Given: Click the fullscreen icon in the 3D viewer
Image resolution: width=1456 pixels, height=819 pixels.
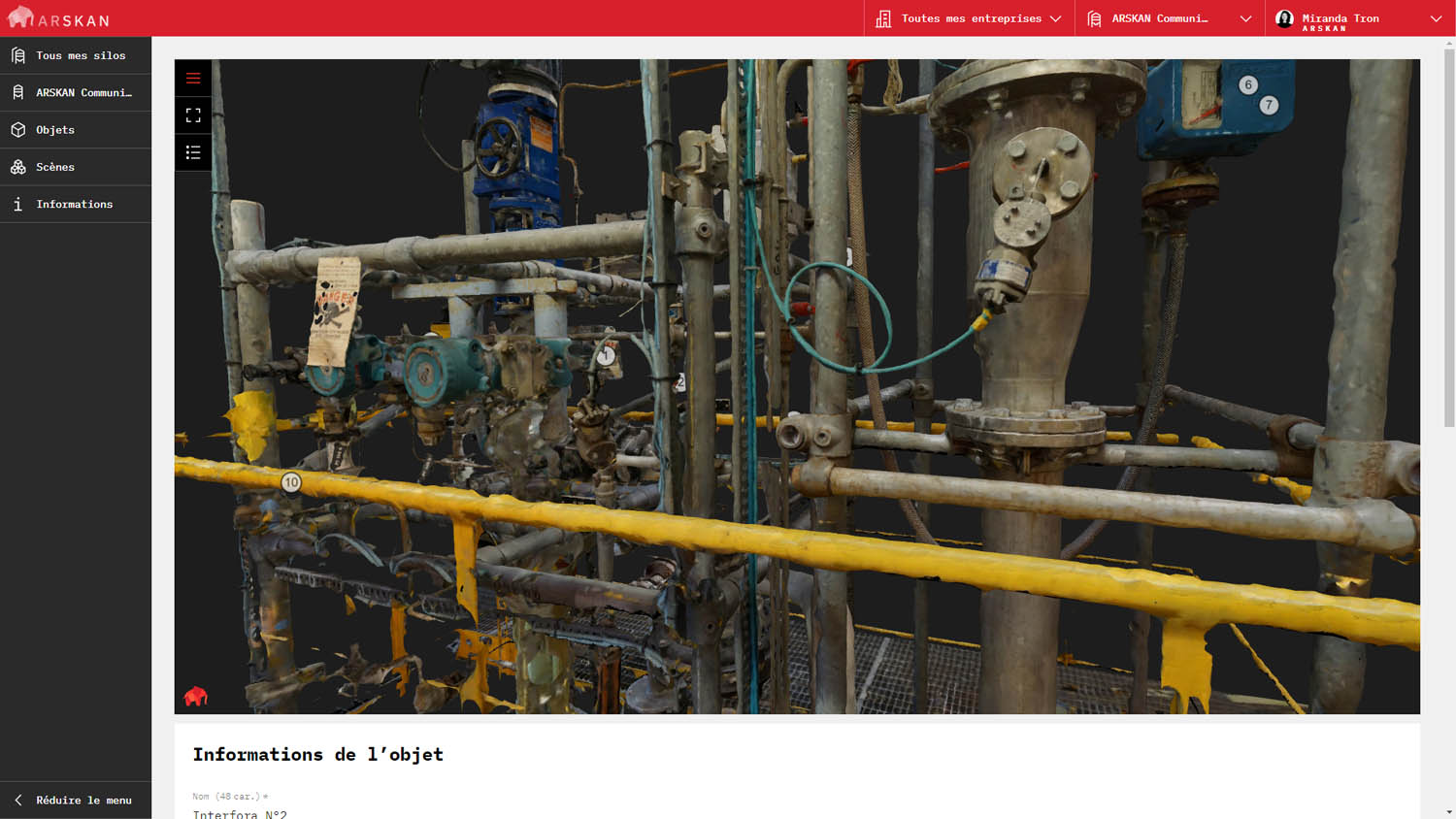Looking at the screenshot, I should coord(193,115).
